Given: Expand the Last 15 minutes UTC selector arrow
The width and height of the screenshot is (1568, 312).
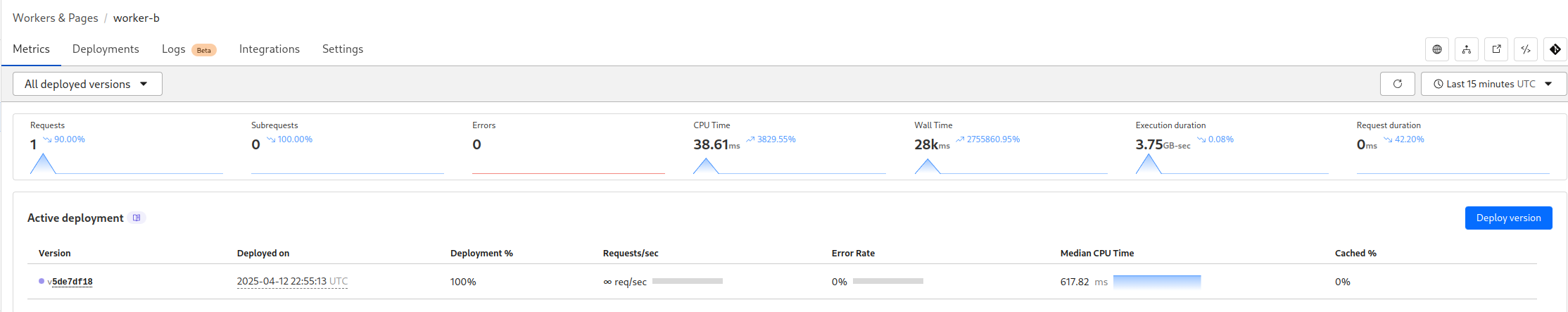Looking at the screenshot, I should [x=1548, y=84].
